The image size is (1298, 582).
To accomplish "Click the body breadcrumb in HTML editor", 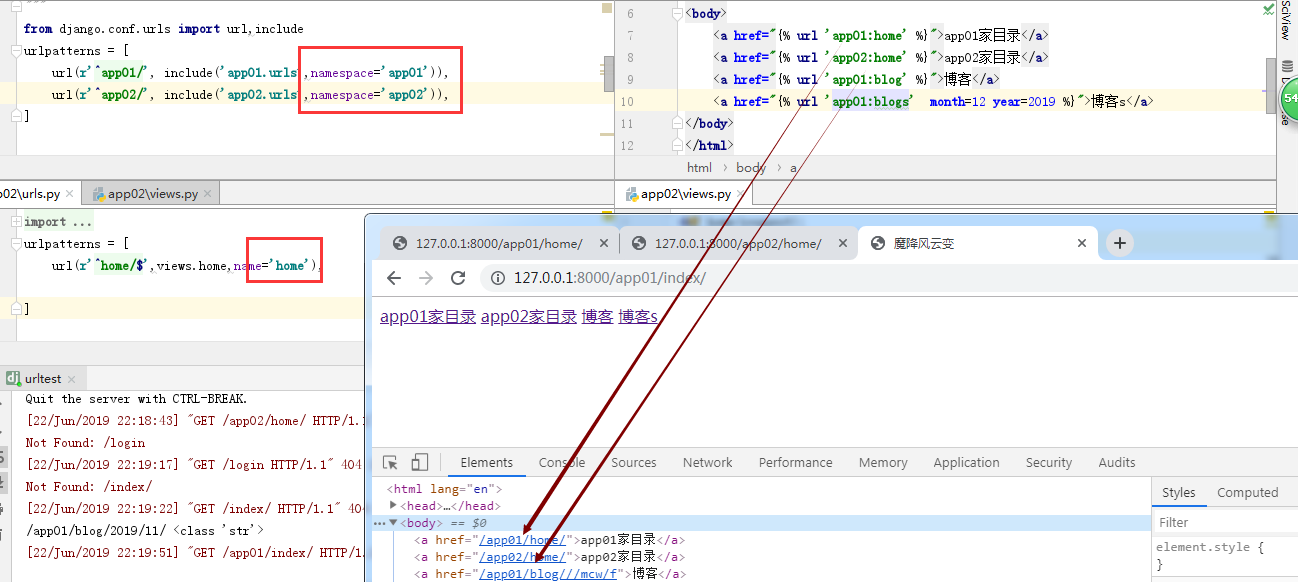I will pyautogui.click(x=751, y=168).
